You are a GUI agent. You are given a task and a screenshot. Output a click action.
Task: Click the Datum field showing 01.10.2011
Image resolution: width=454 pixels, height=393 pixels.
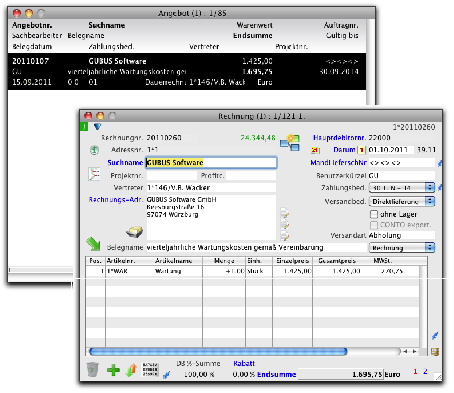pos(391,150)
